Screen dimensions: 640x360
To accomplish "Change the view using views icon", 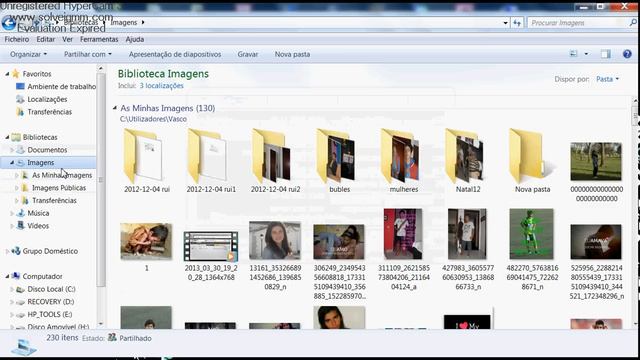I will [573, 54].
